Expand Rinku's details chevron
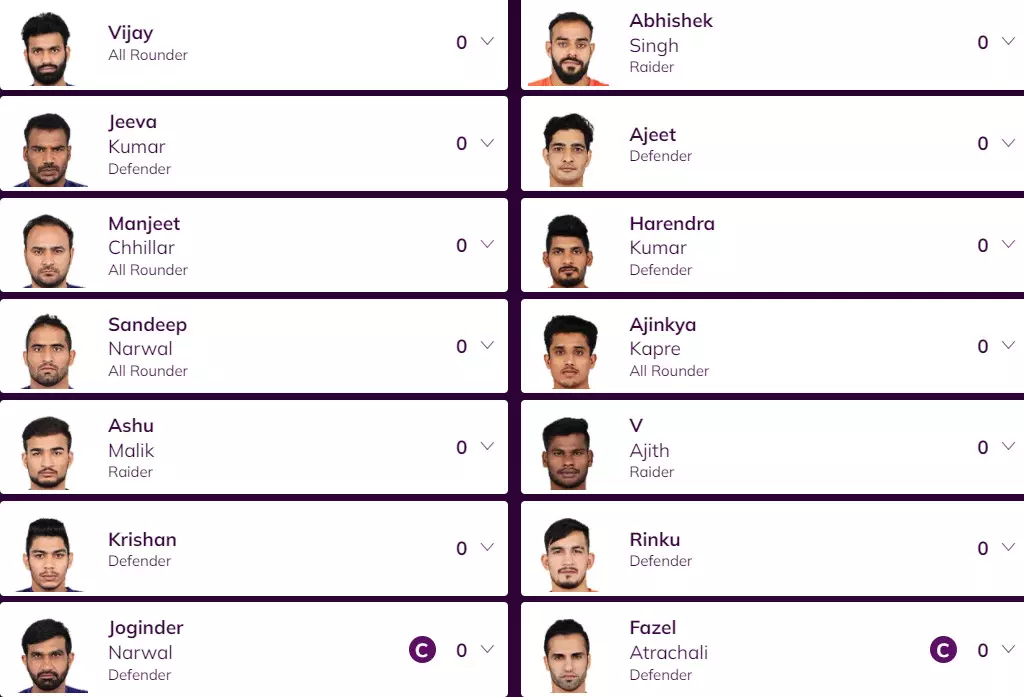The width and height of the screenshot is (1024, 697). click(x=1007, y=548)
